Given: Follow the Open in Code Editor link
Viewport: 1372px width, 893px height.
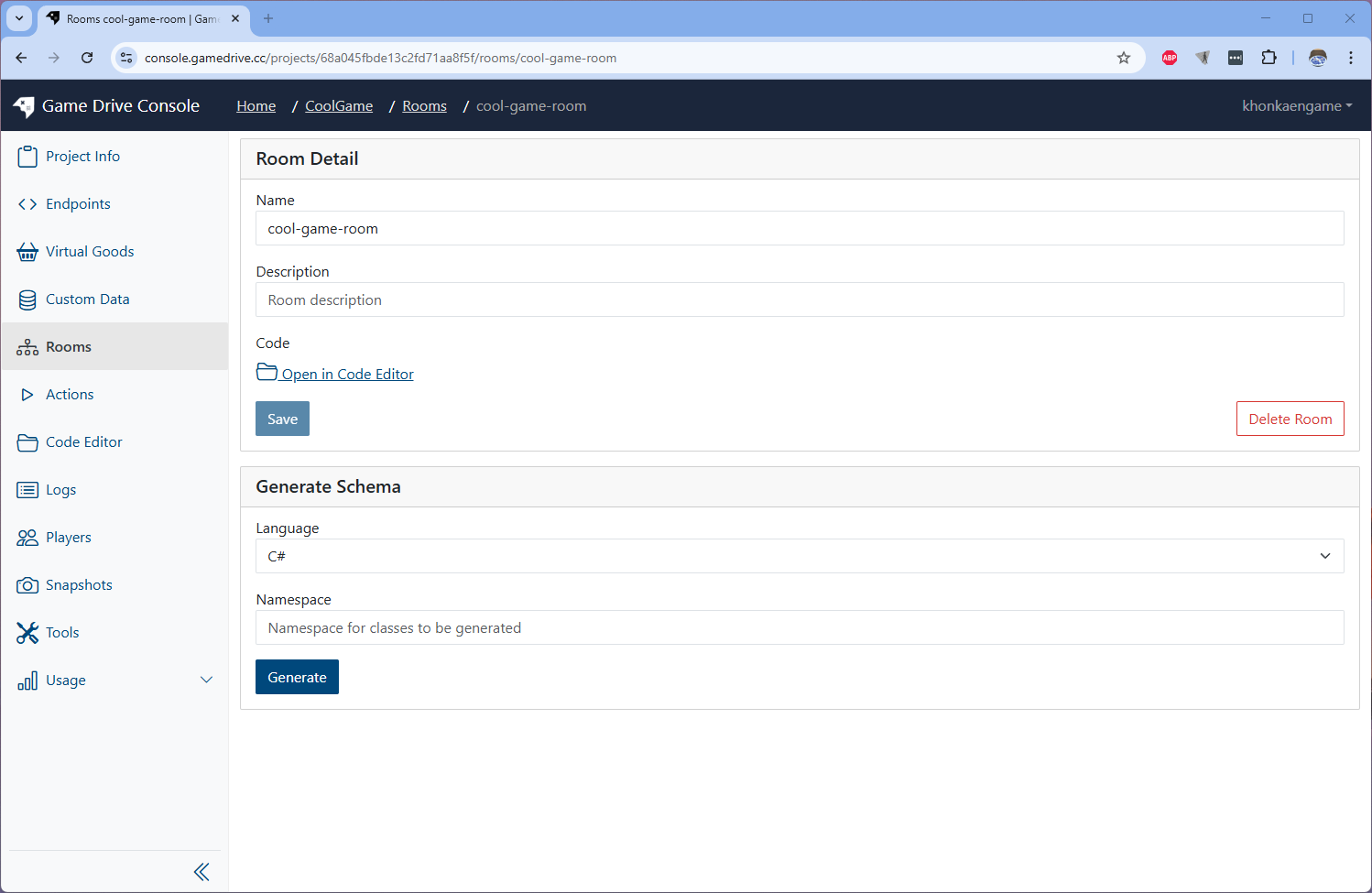Looking at the screenshot, I should click(x=346, y=374).
